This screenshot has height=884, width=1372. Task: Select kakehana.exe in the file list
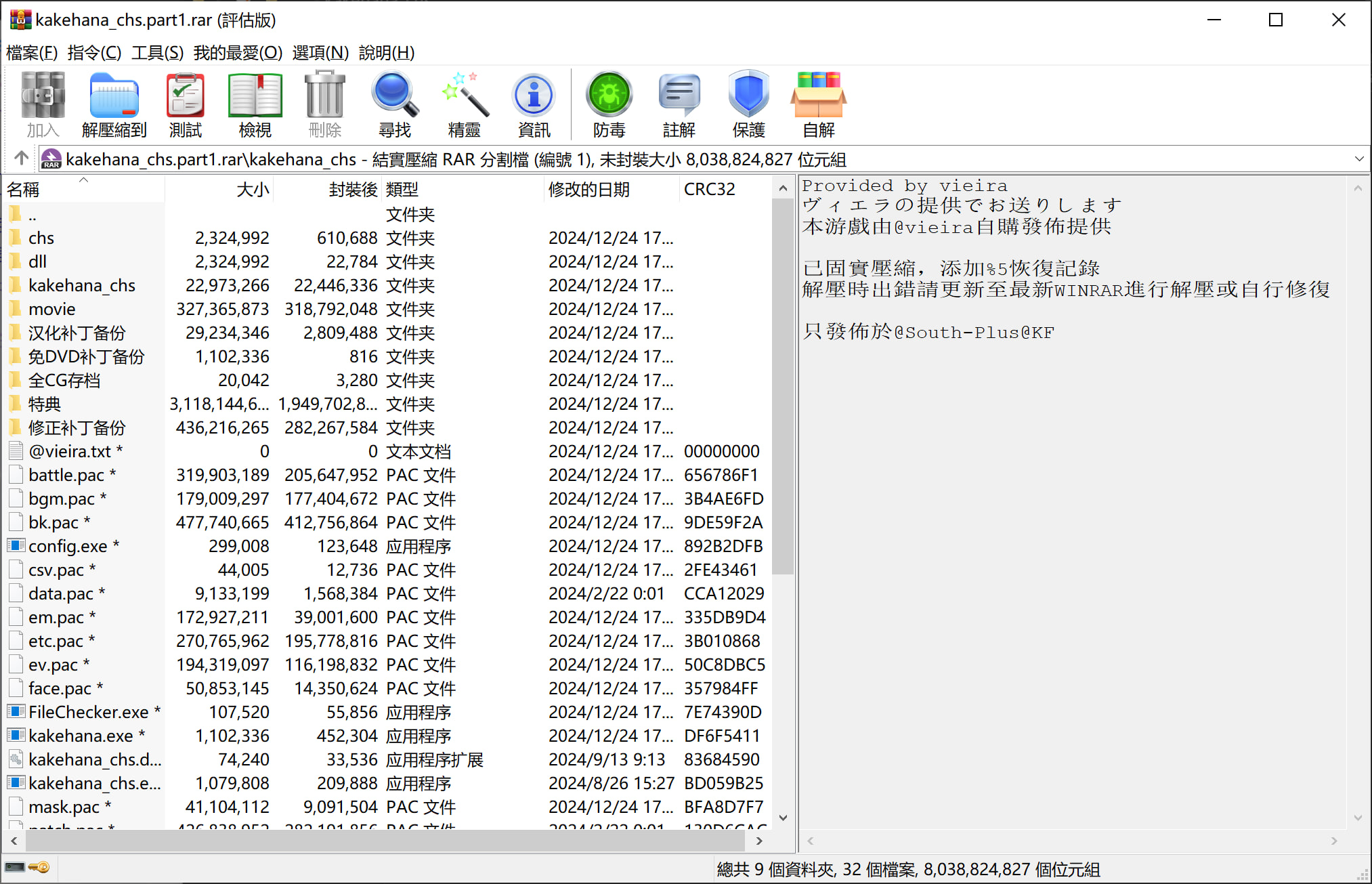tap(80, 736)
